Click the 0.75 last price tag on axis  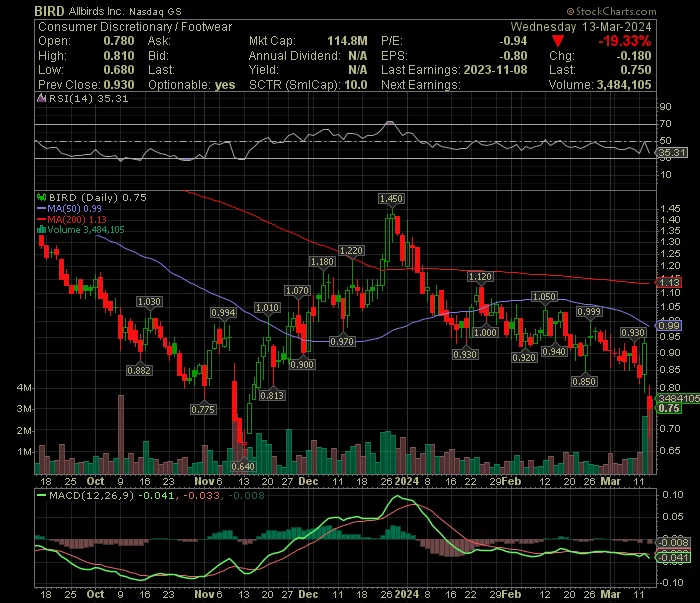[x=669, y=408]
